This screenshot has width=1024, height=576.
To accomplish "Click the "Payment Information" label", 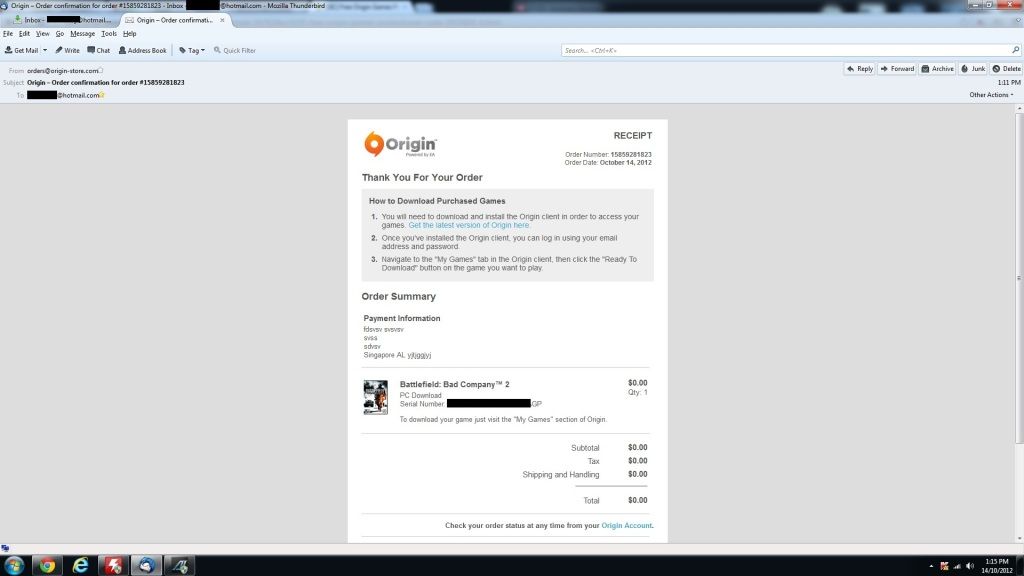I will point(402,319).
